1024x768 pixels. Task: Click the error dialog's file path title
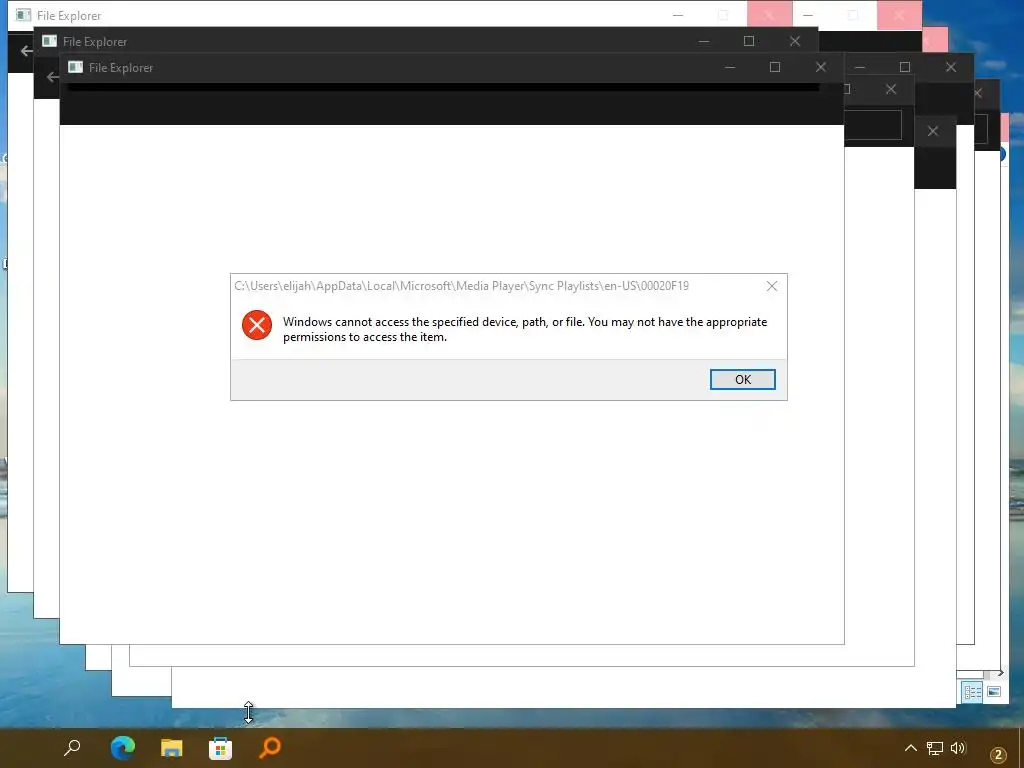point(461,285)
